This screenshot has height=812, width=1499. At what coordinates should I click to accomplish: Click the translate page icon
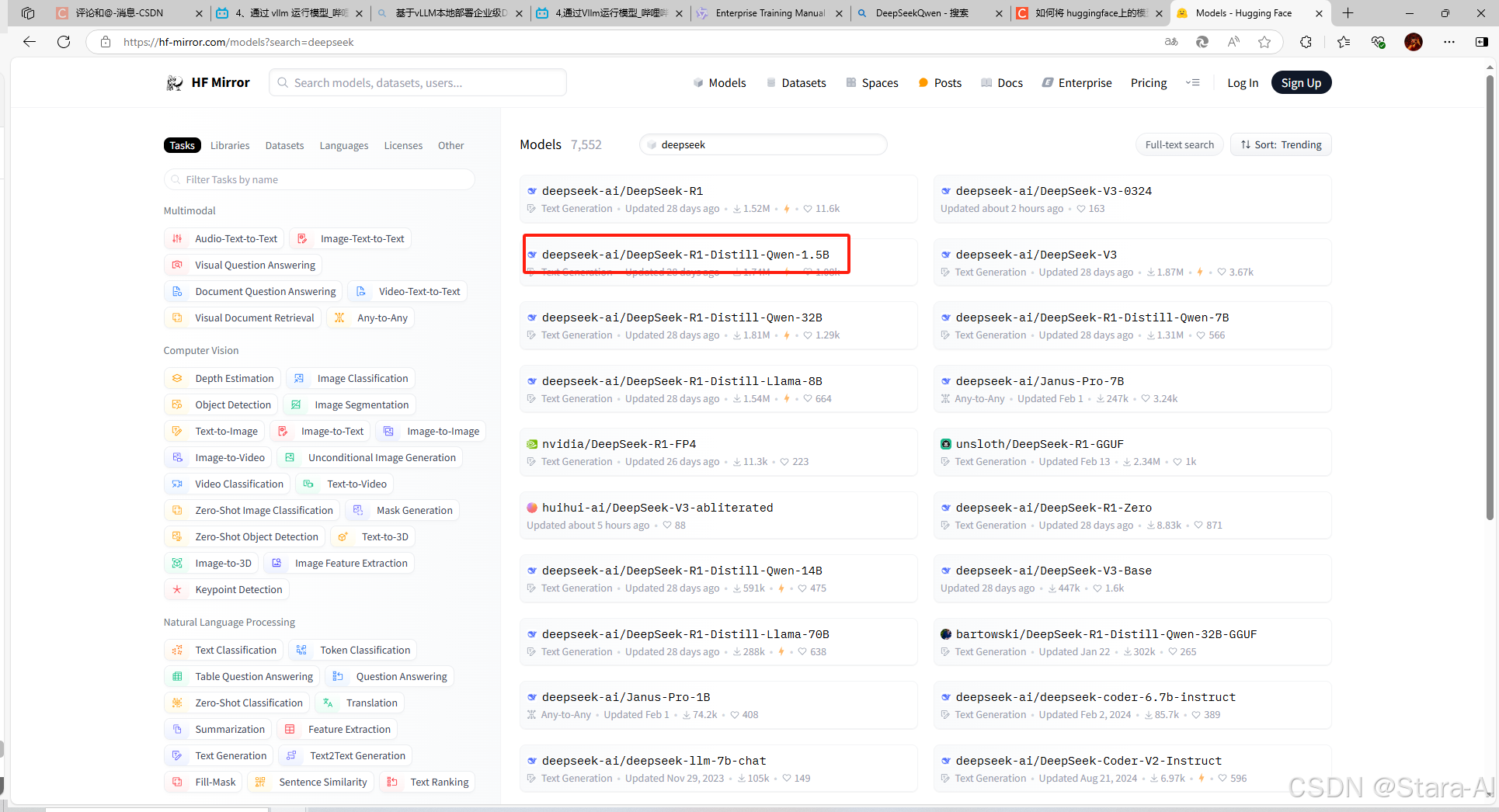pos(1171,42)
